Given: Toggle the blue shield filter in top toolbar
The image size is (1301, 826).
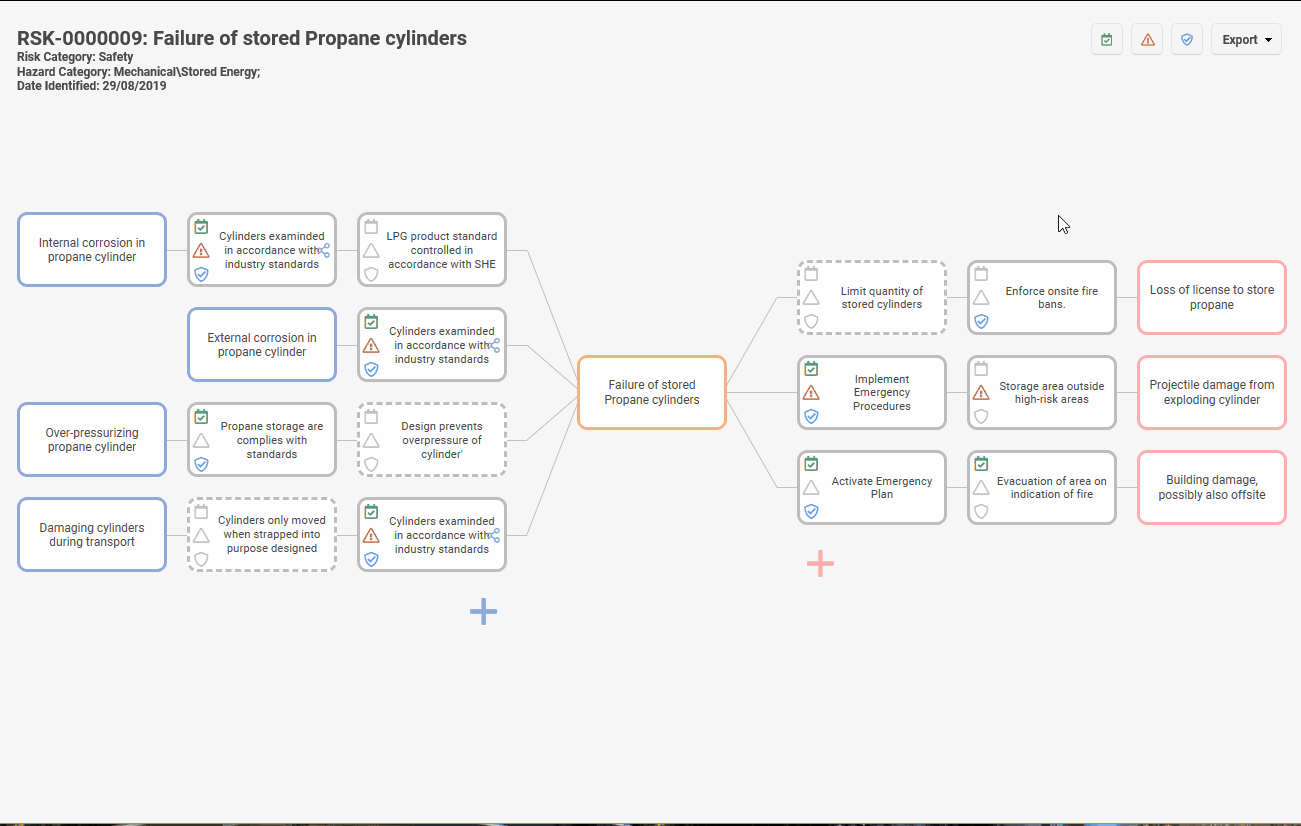Looking at the screenshot, I should [x=1187, y=40].
